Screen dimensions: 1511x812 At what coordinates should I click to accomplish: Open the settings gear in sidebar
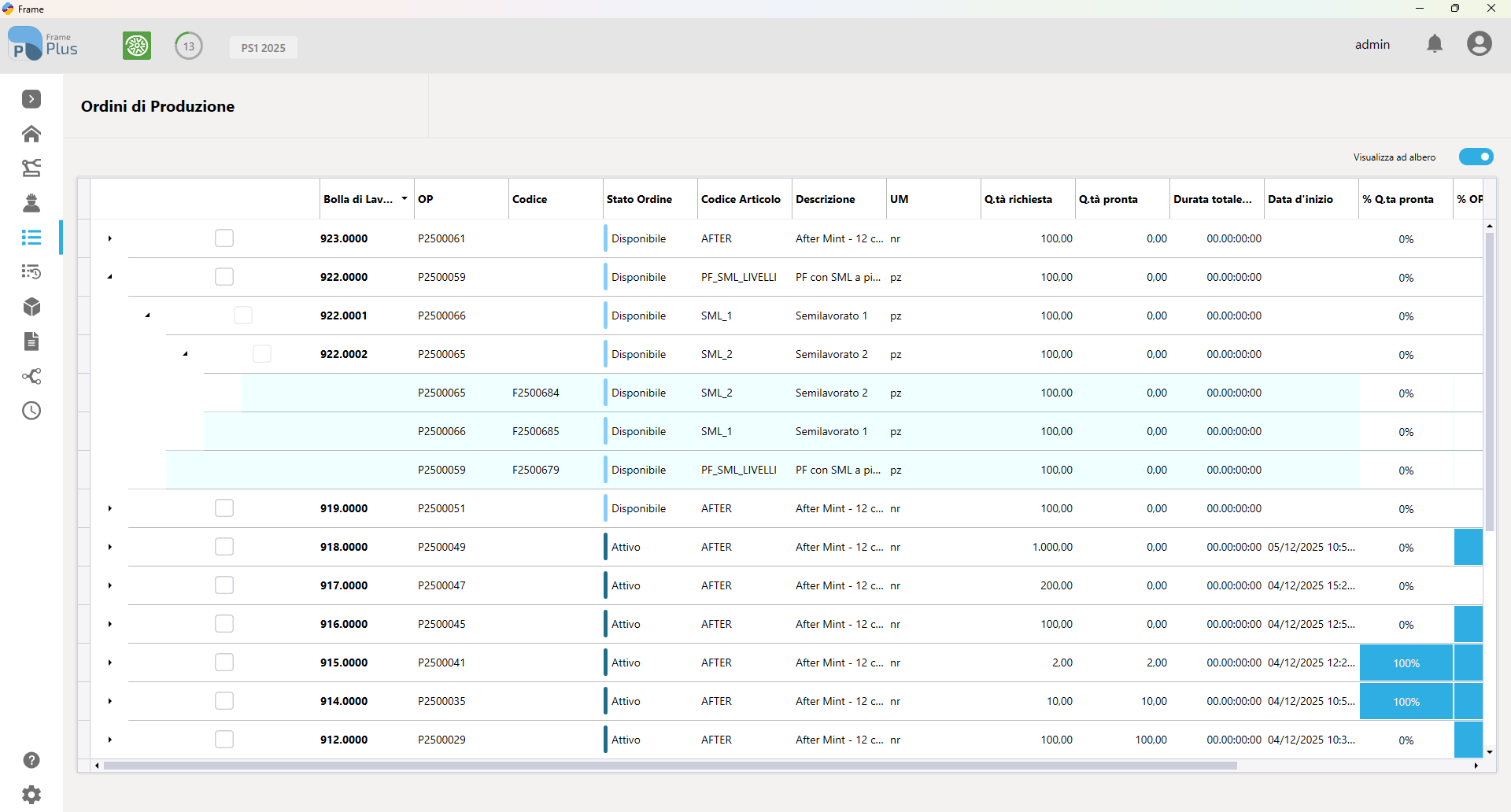31,795
